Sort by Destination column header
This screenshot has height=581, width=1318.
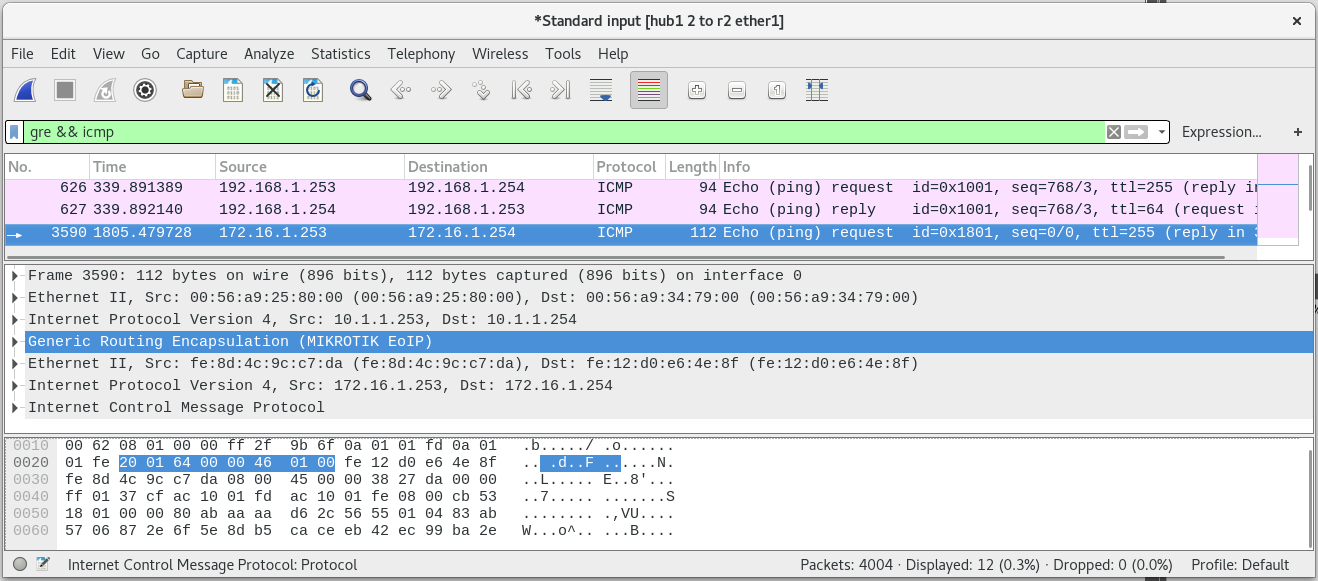pyautogui.click(x=498, y=167)
